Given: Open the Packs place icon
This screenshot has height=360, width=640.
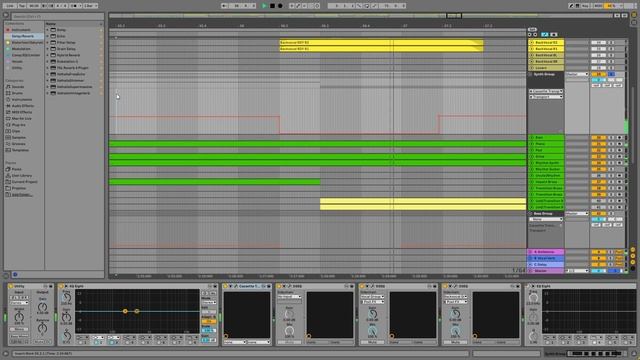Looking at the screenshot, I should coord(8,169).
